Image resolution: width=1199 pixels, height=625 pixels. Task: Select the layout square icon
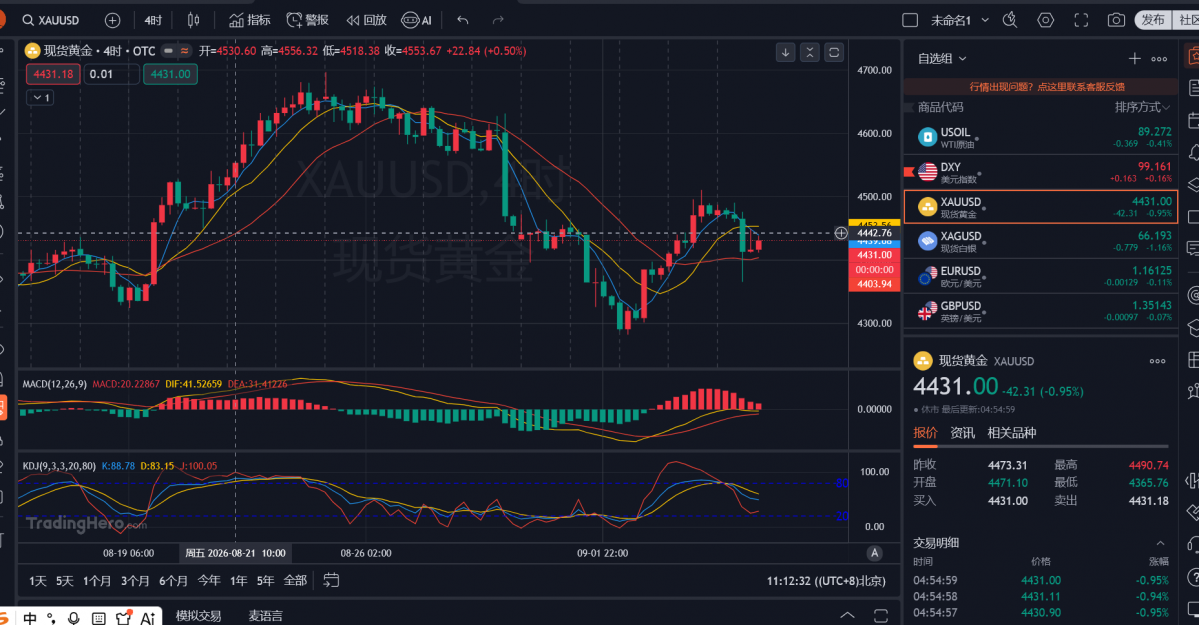click(910, 20)
